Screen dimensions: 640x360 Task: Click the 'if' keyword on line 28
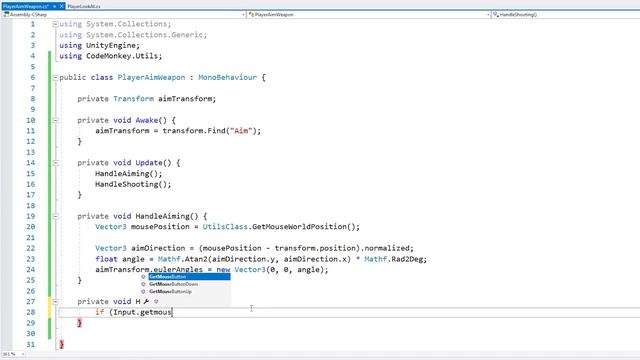coord(100,312)
